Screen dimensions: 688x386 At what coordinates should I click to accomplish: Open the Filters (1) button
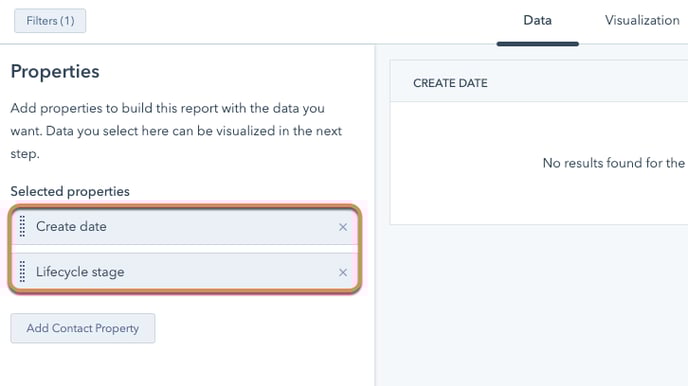click(50, 21)
